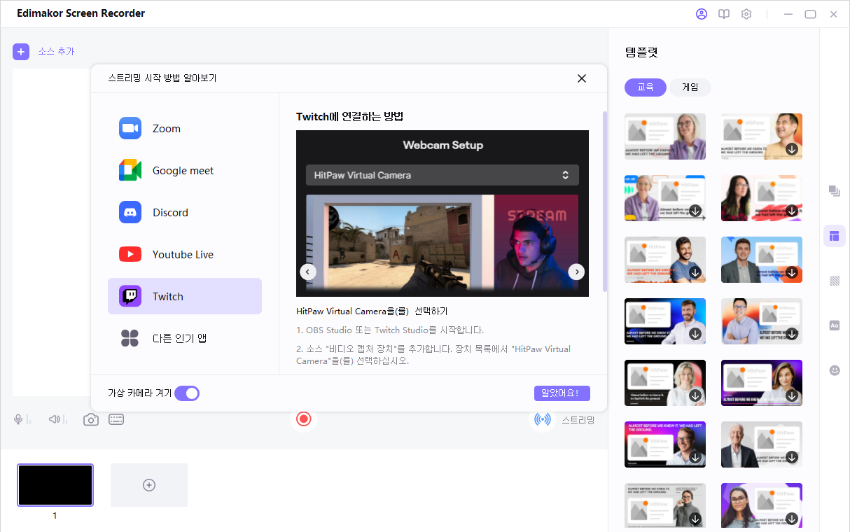
Task: Open the hatched background icon in sidebar
Action: 834,281
